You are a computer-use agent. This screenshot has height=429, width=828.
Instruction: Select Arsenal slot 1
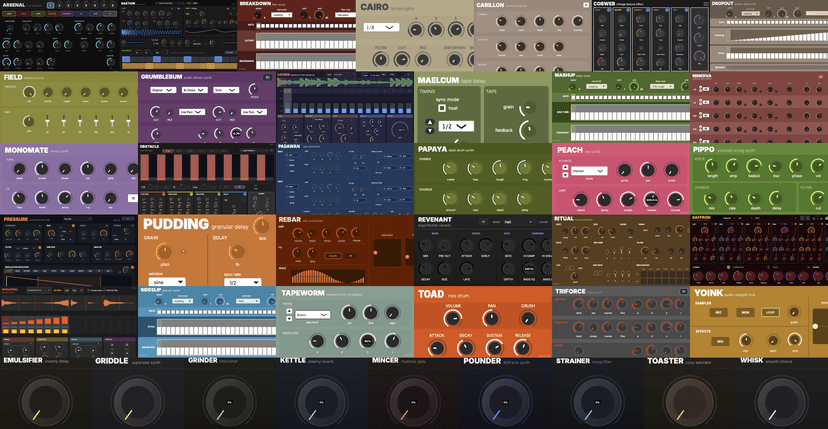tap(50, 5)
